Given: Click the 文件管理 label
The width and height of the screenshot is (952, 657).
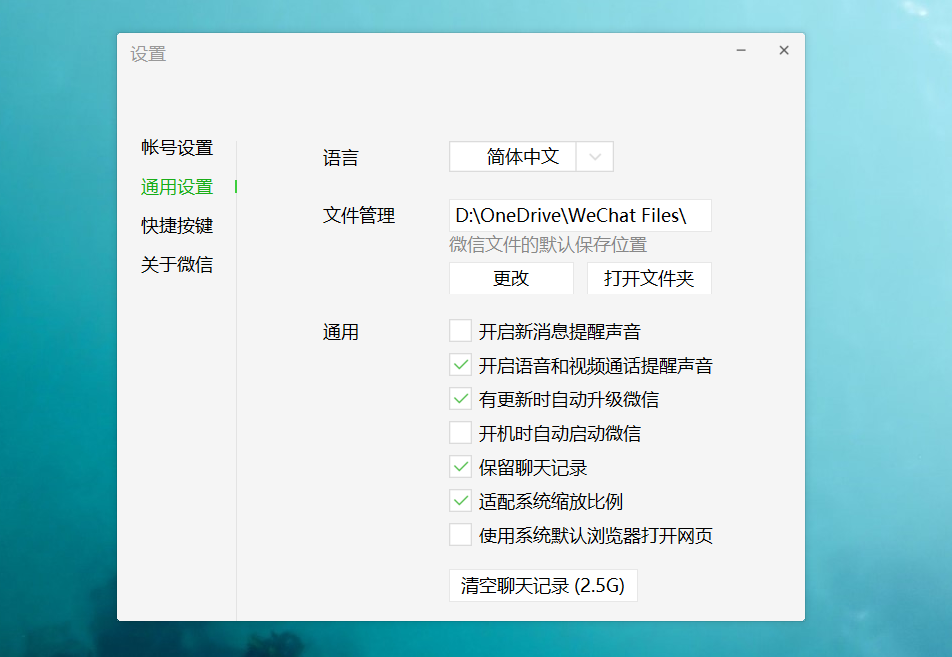Looking at the screenshot, I should 359,216.
